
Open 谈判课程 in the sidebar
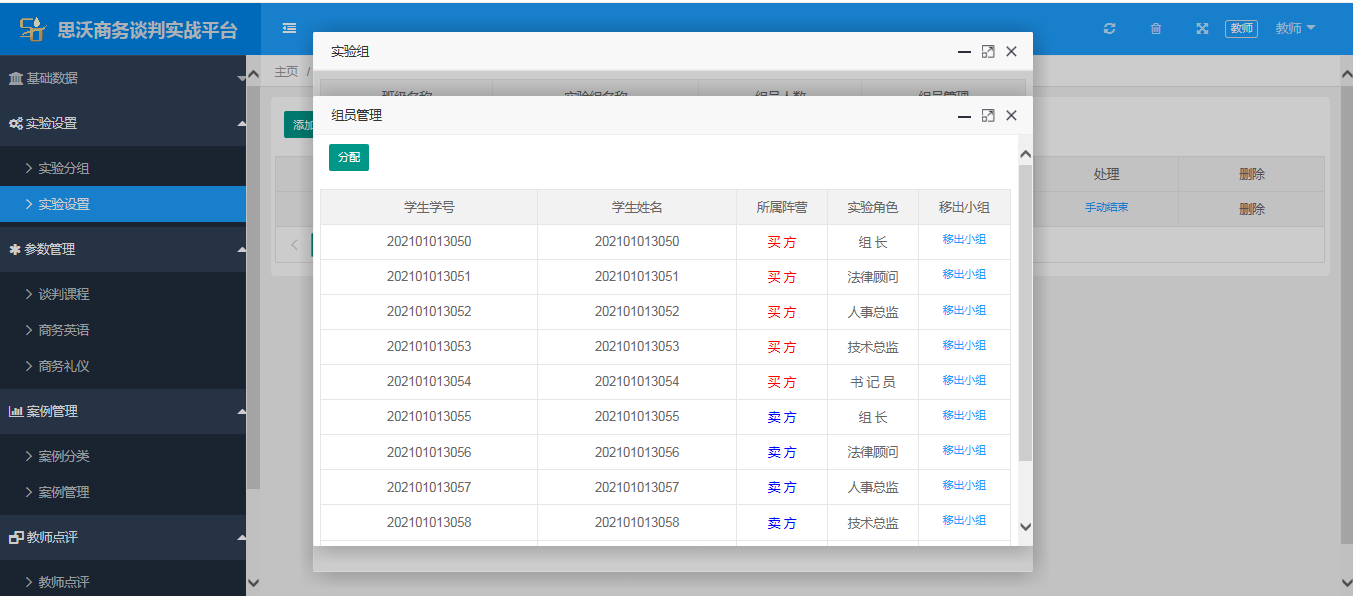tap(64, 294)
